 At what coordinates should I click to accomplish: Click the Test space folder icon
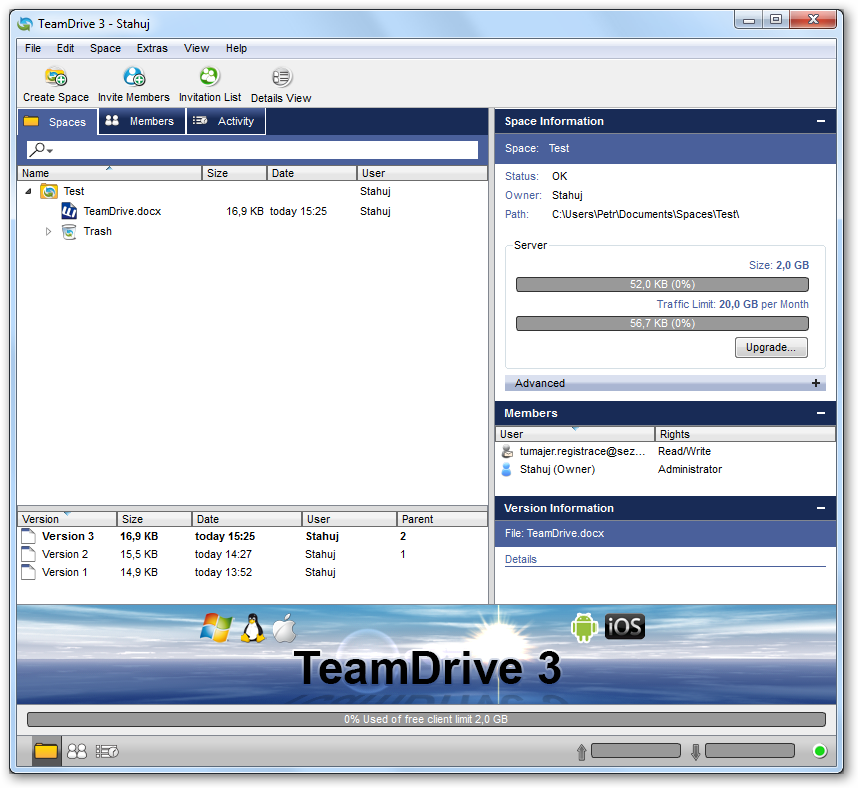(x=49, y=192)
